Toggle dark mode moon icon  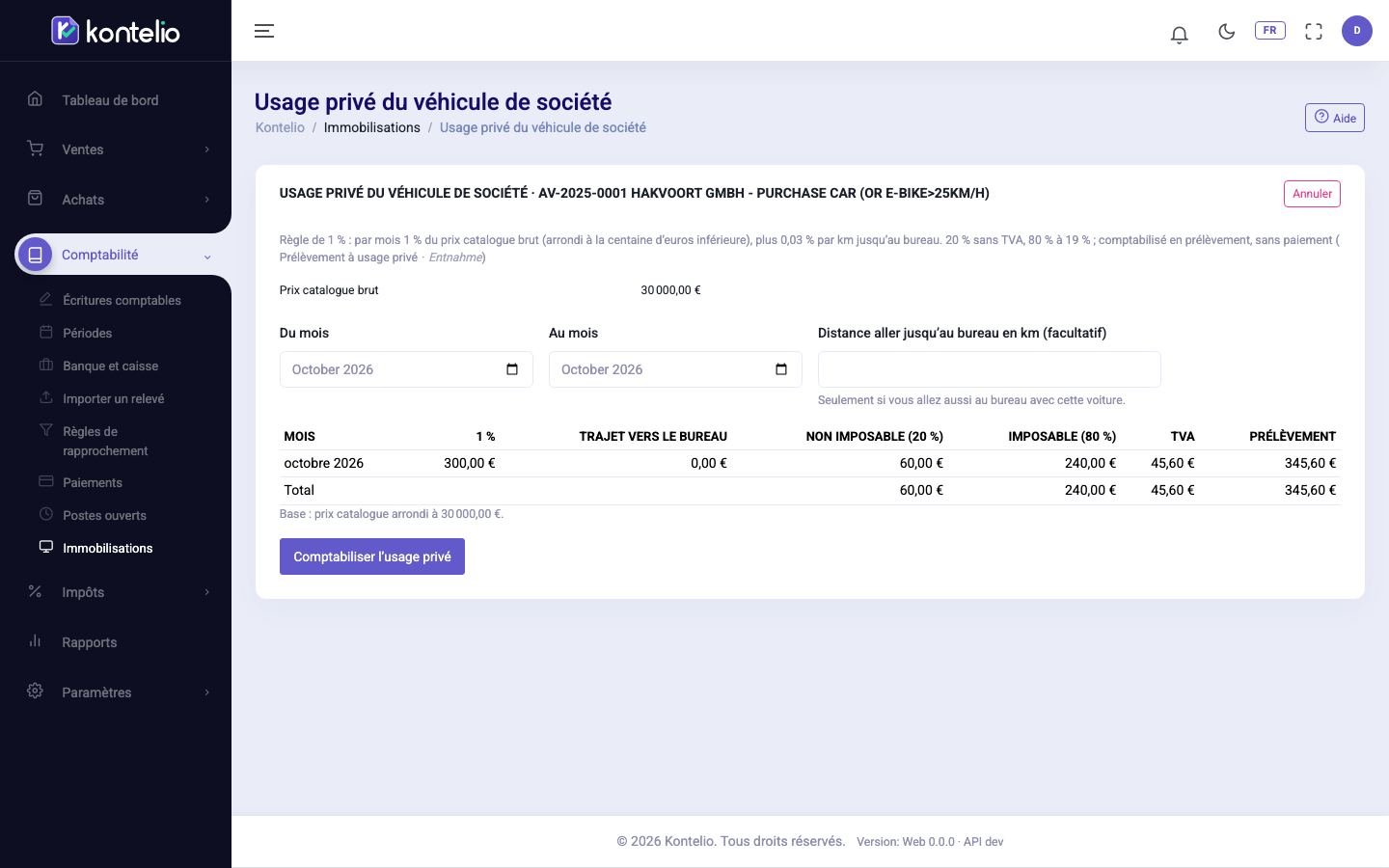[x=1227, y=31]
